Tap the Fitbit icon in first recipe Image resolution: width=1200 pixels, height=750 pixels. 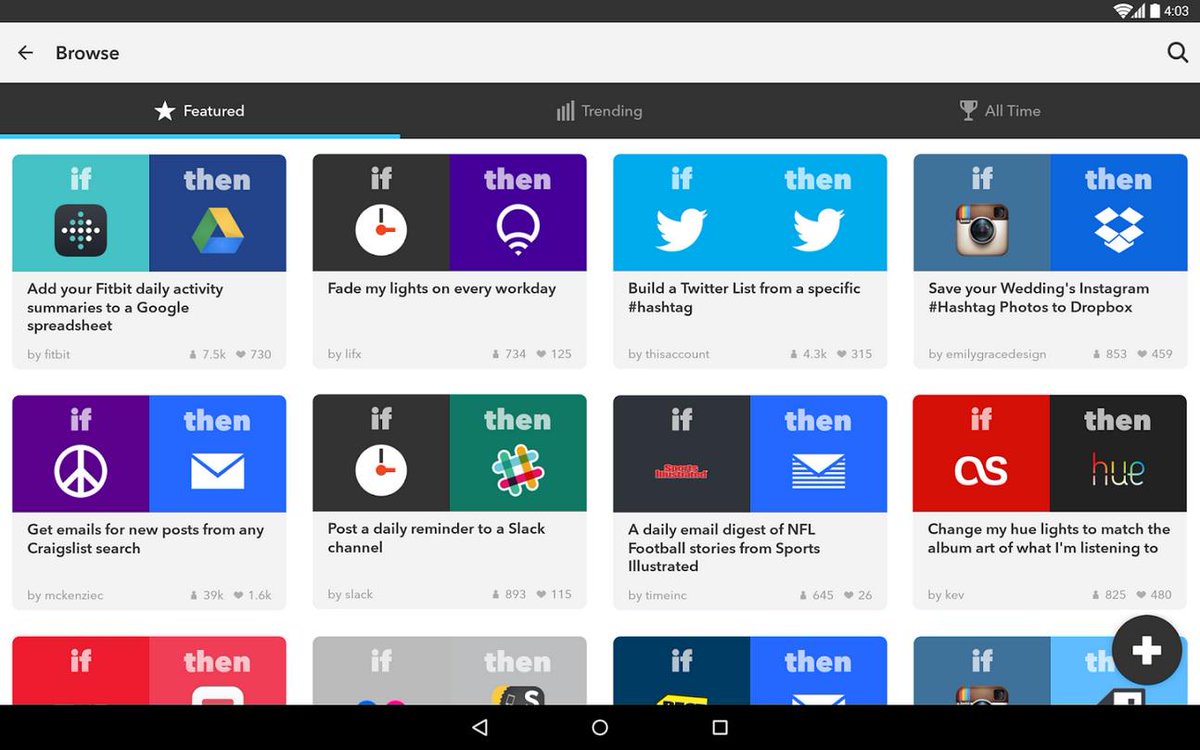pos(81,230)
